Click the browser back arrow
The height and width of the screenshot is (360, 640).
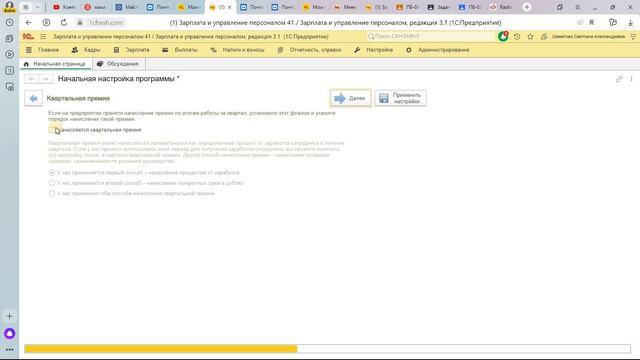pyautogui.click(x=28, y=22)
